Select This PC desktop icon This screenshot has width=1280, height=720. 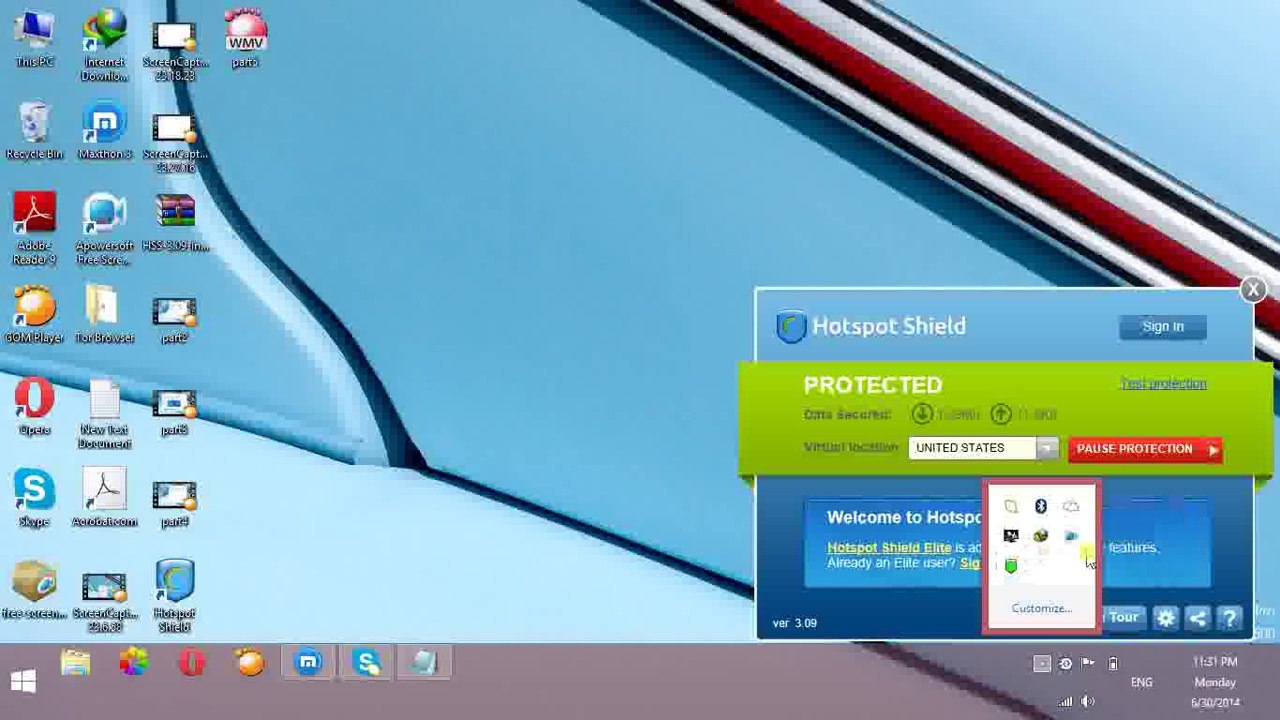(34, 40)
